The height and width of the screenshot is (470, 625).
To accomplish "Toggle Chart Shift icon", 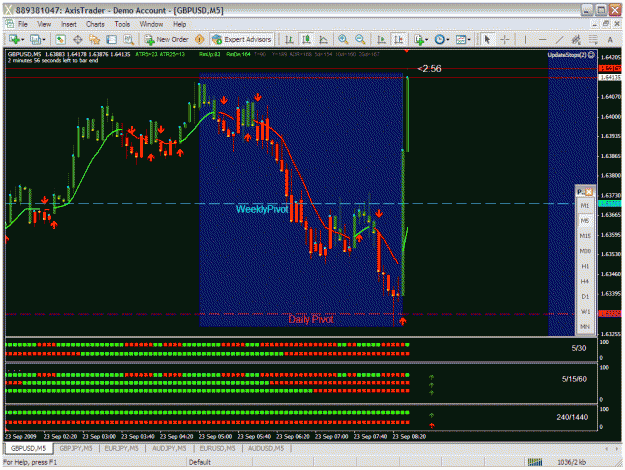I will (398, 39).
